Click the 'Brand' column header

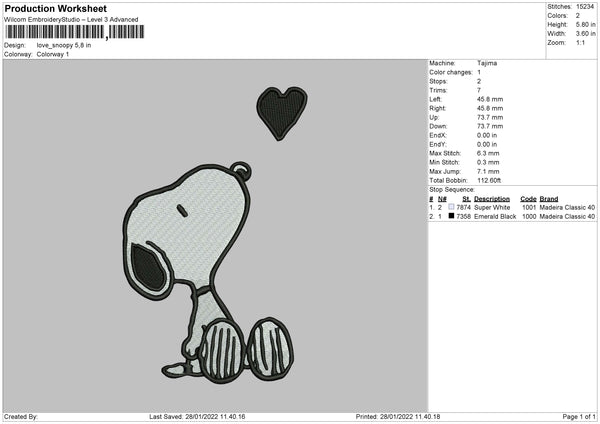tap(549, 199)
